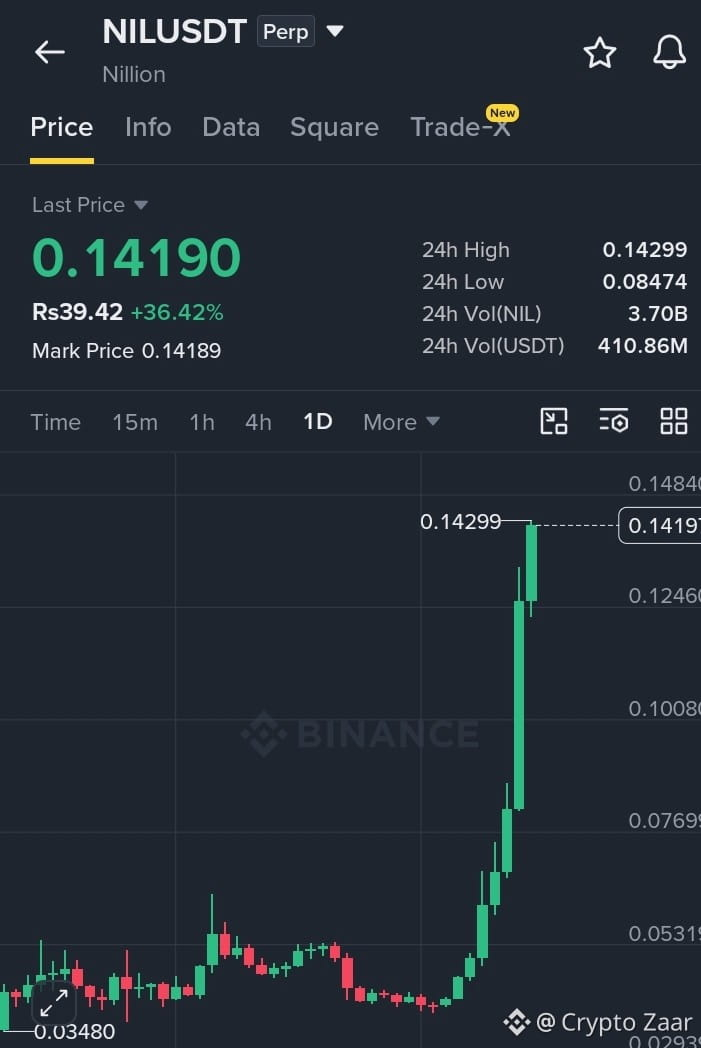Select the 1h chart interval
701x1048 pixels.
[202, 422]
